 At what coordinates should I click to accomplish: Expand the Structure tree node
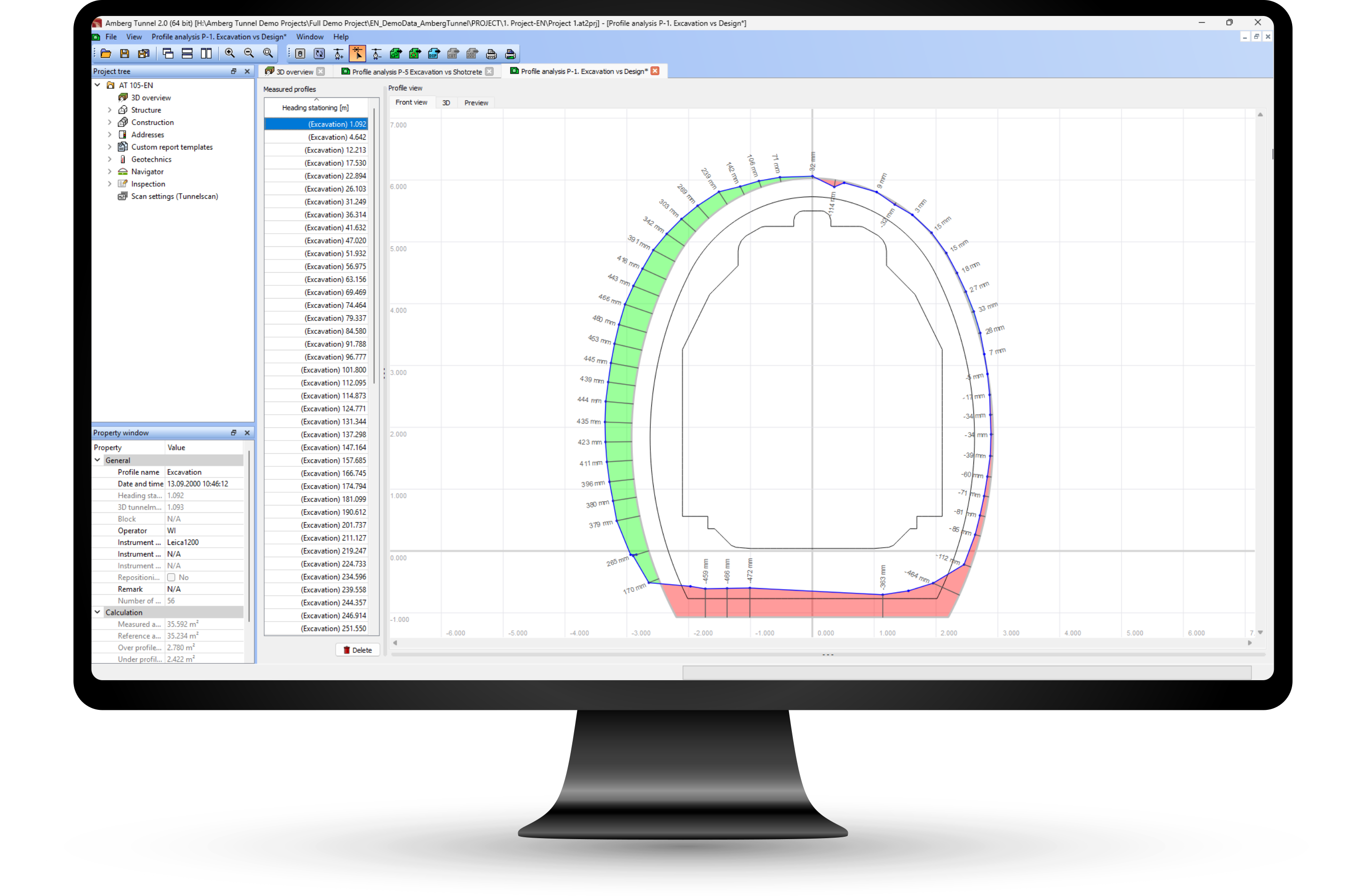coord(110,110)
